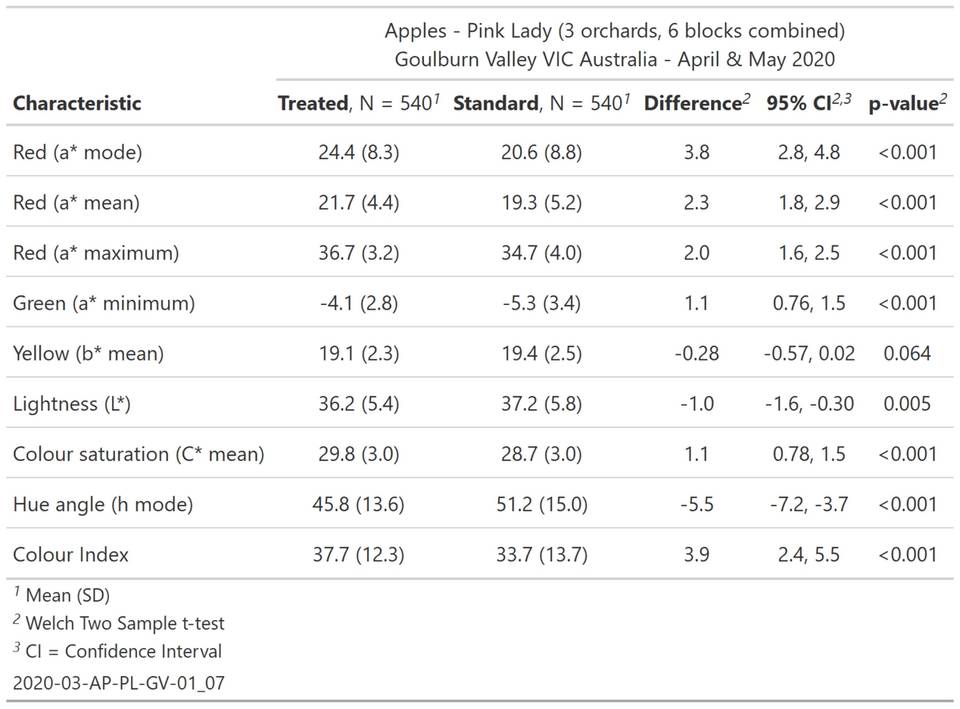
Task: Click the Characteristic column header
Action: [77, 103]
